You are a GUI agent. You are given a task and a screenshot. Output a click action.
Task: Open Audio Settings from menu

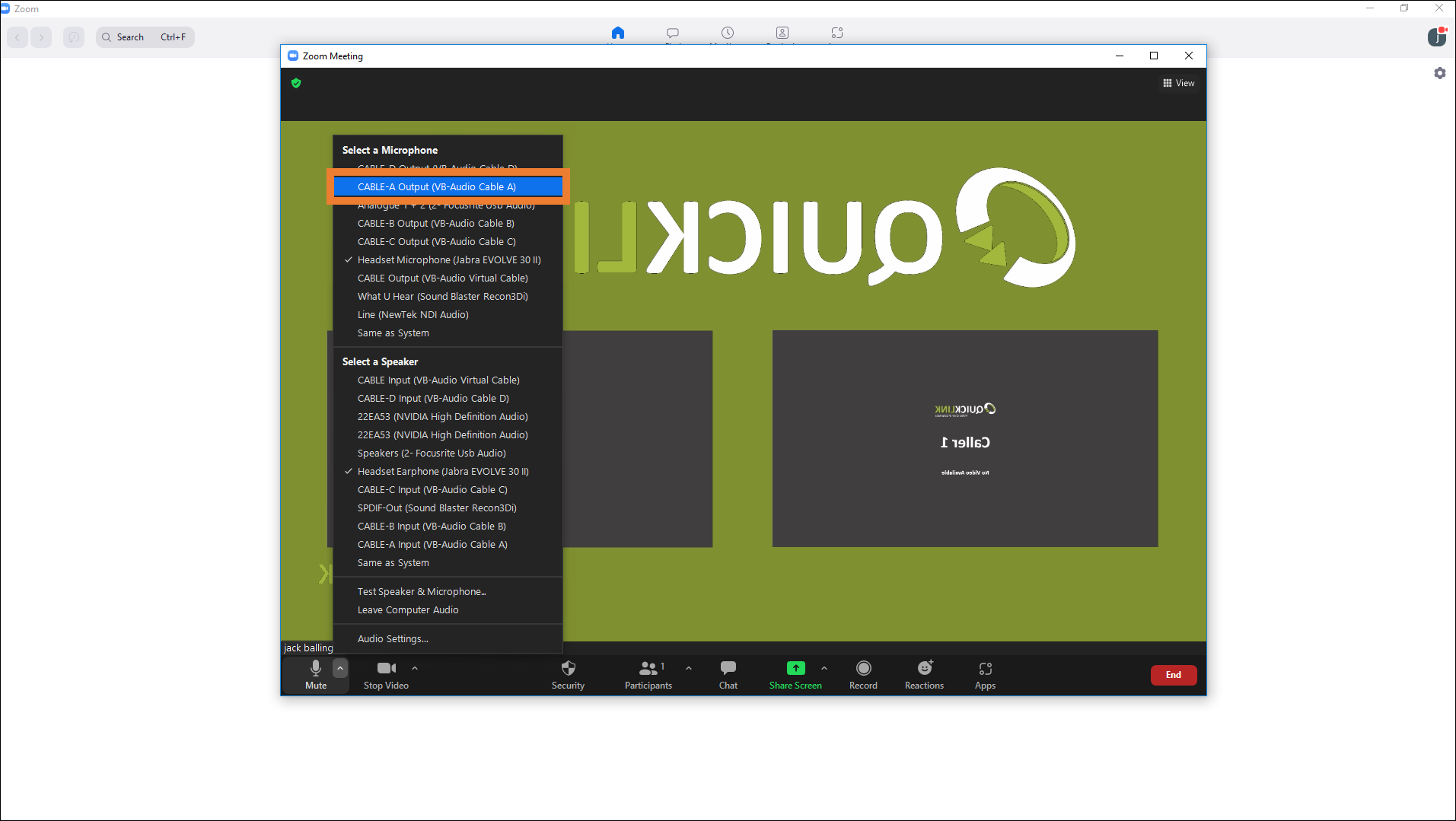point(448,638)
